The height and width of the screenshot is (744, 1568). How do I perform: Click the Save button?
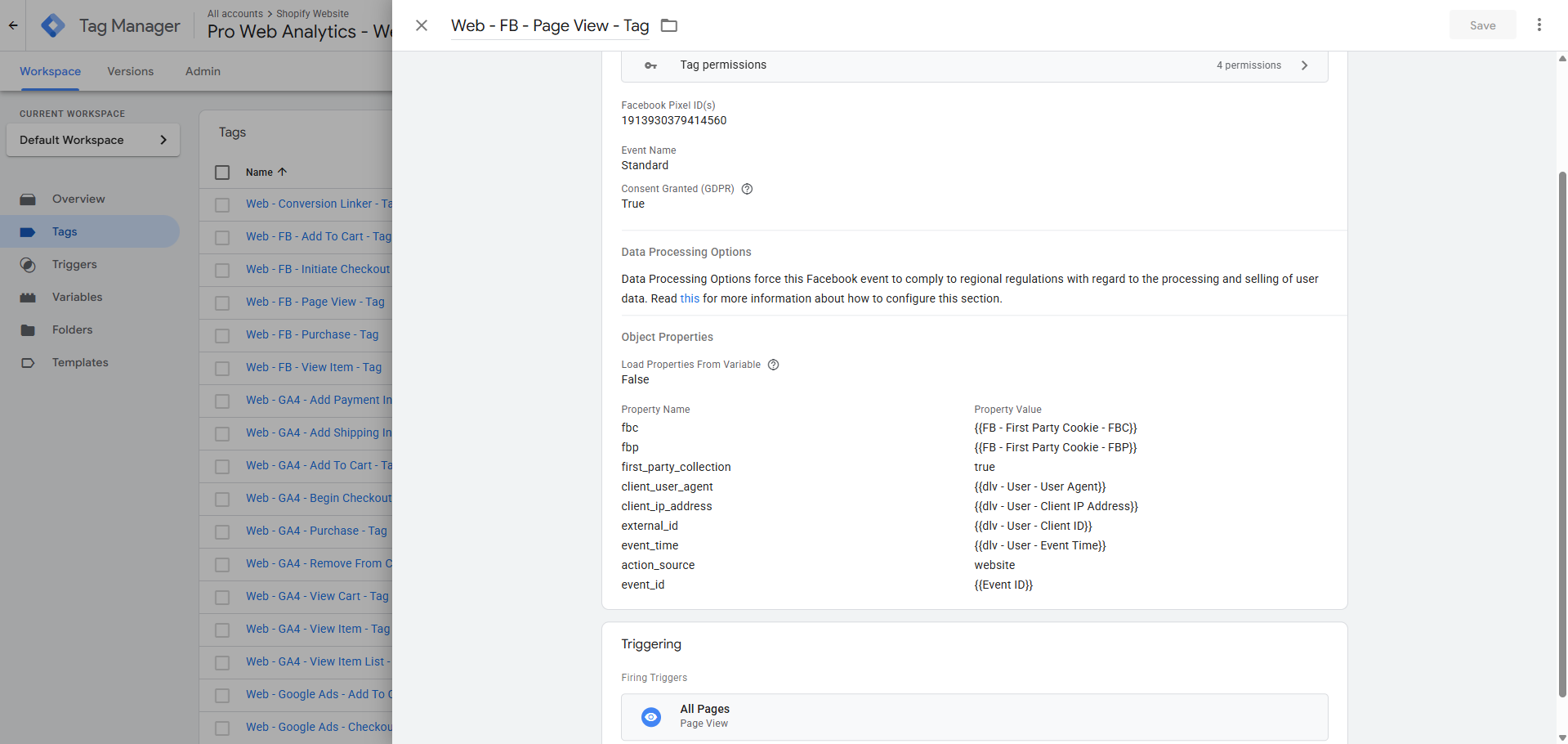[1482, 25]
